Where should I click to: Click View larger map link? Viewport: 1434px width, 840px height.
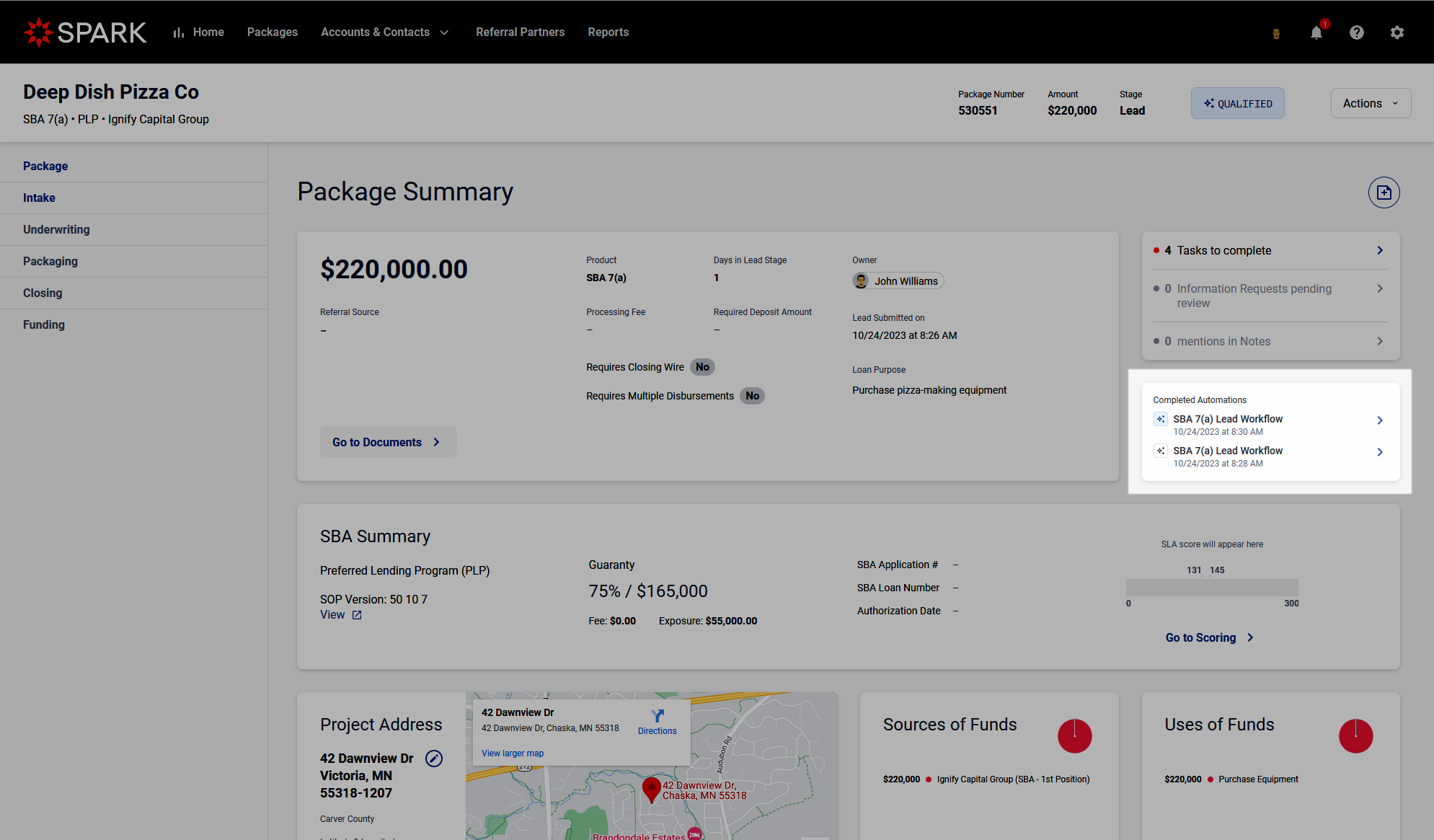(x=513, y=753)
